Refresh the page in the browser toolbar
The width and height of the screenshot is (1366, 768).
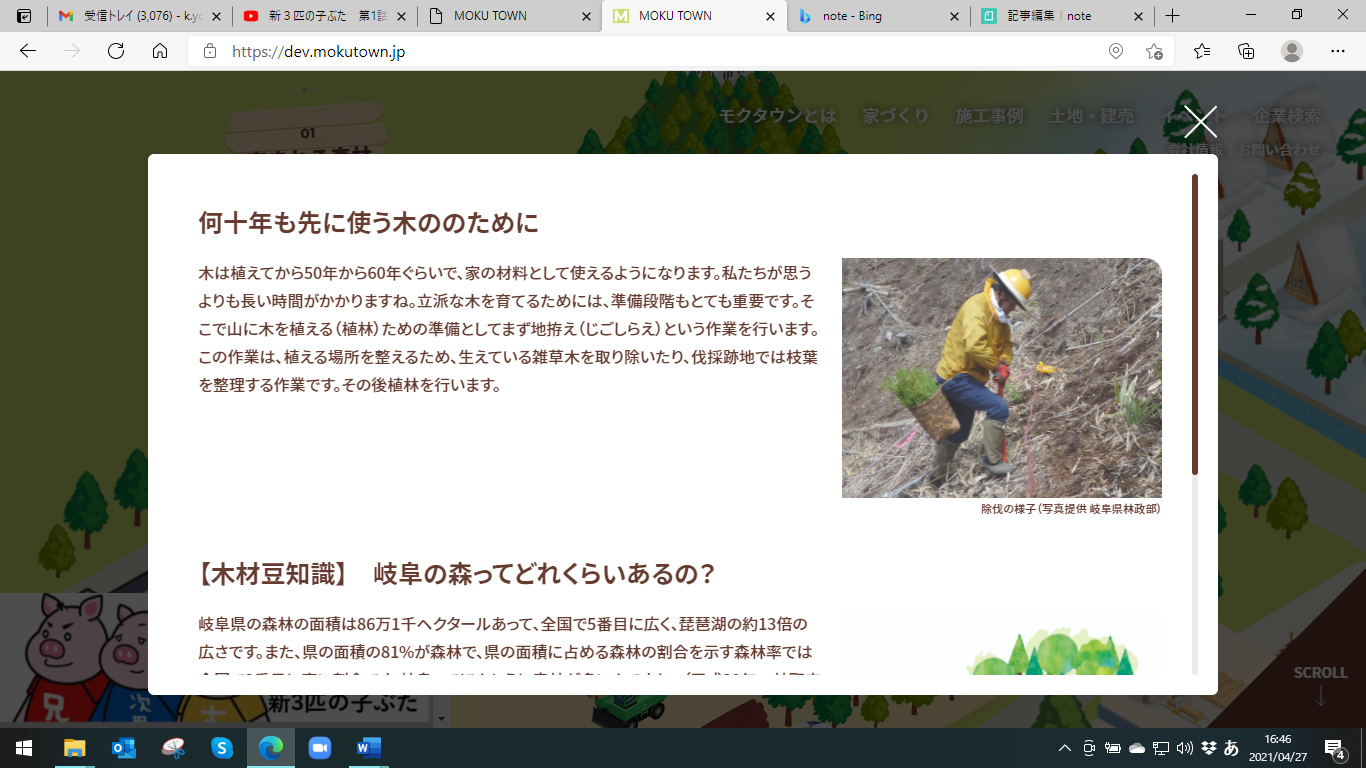pos(116,51)
